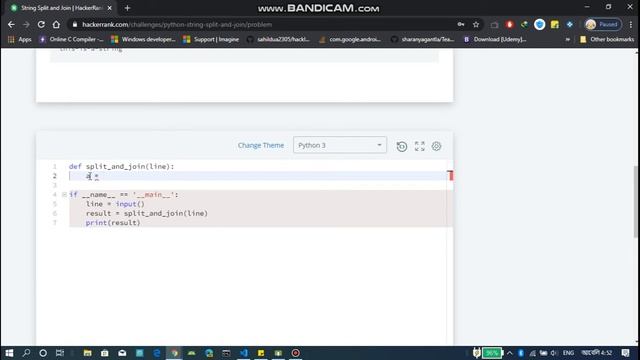Screen dimensions: 640x360
Task: Open the browser home page
Action: point(56,24)
